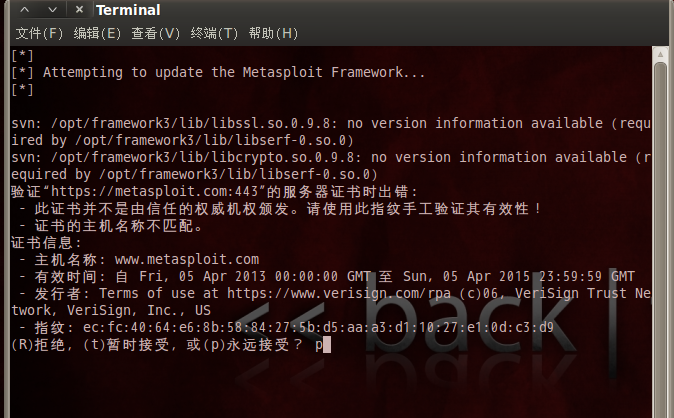
Task: Click the https://metasploit.com:443 URL text
Action: [155, 191]
